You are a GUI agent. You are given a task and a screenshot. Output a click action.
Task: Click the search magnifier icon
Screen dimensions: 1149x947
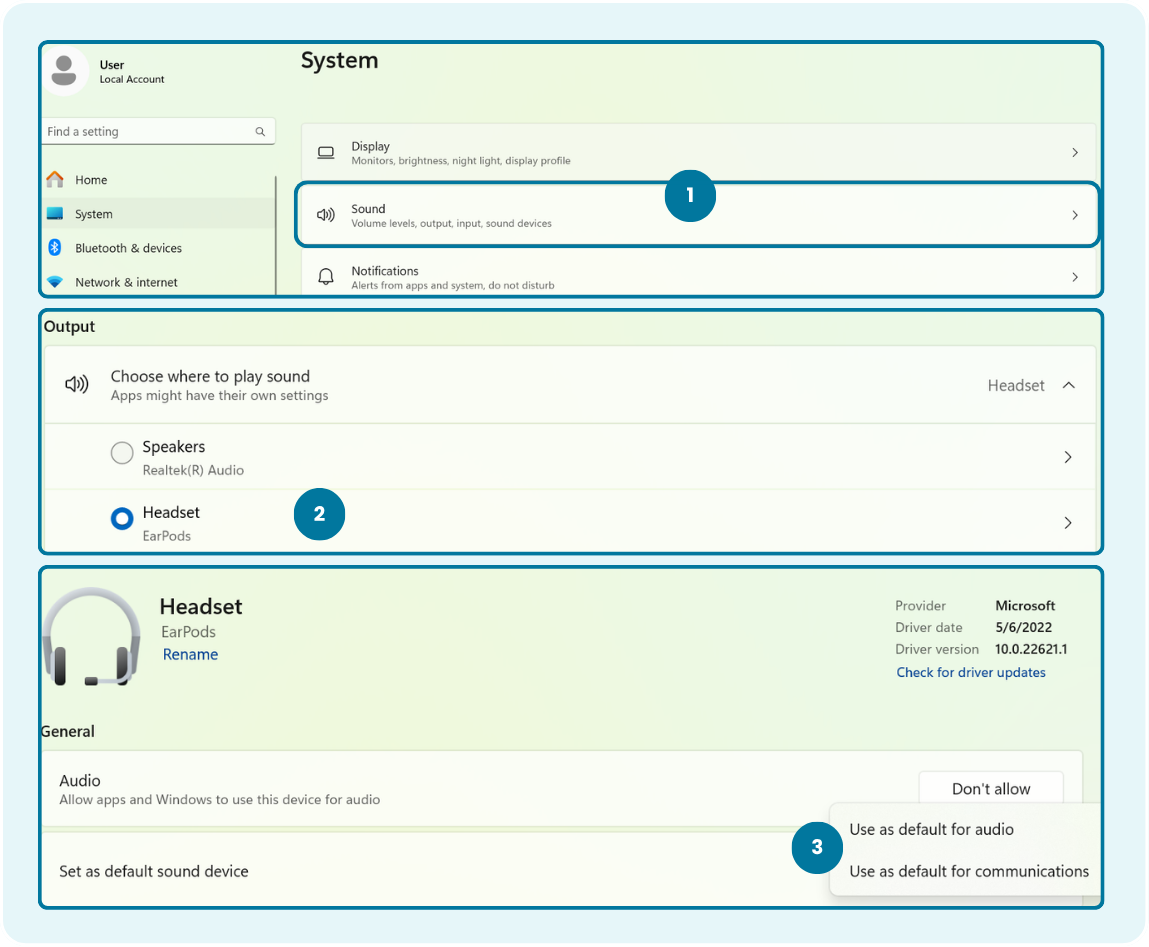click(x=260, y=132)
